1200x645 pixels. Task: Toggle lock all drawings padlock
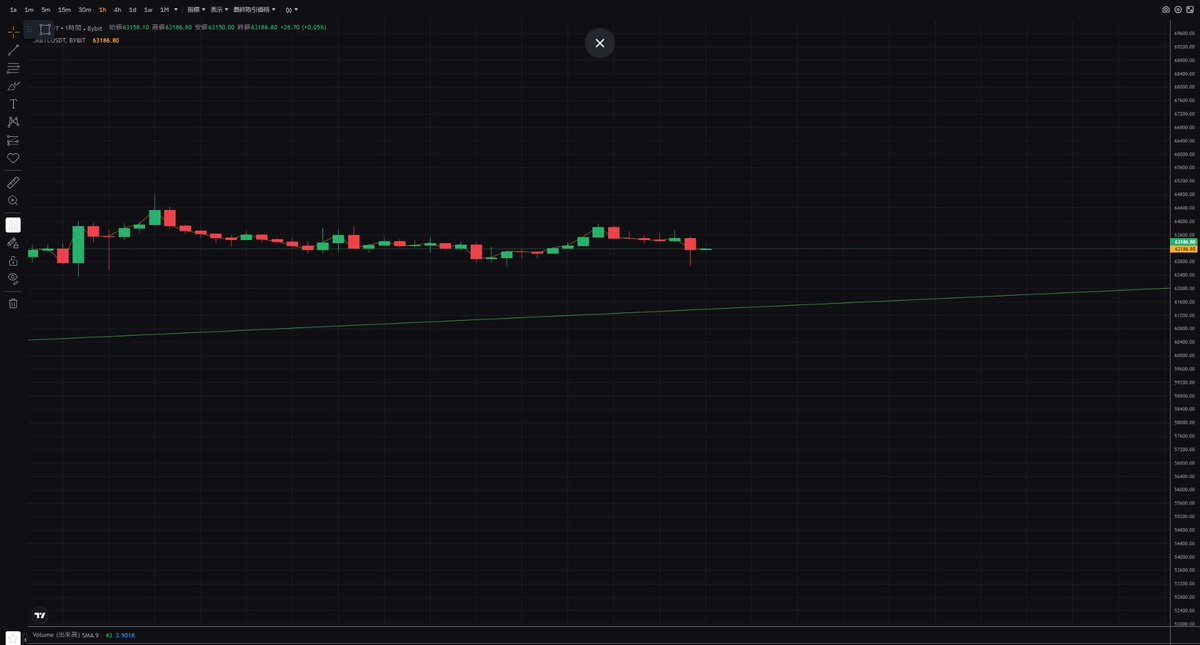point(13,261)
